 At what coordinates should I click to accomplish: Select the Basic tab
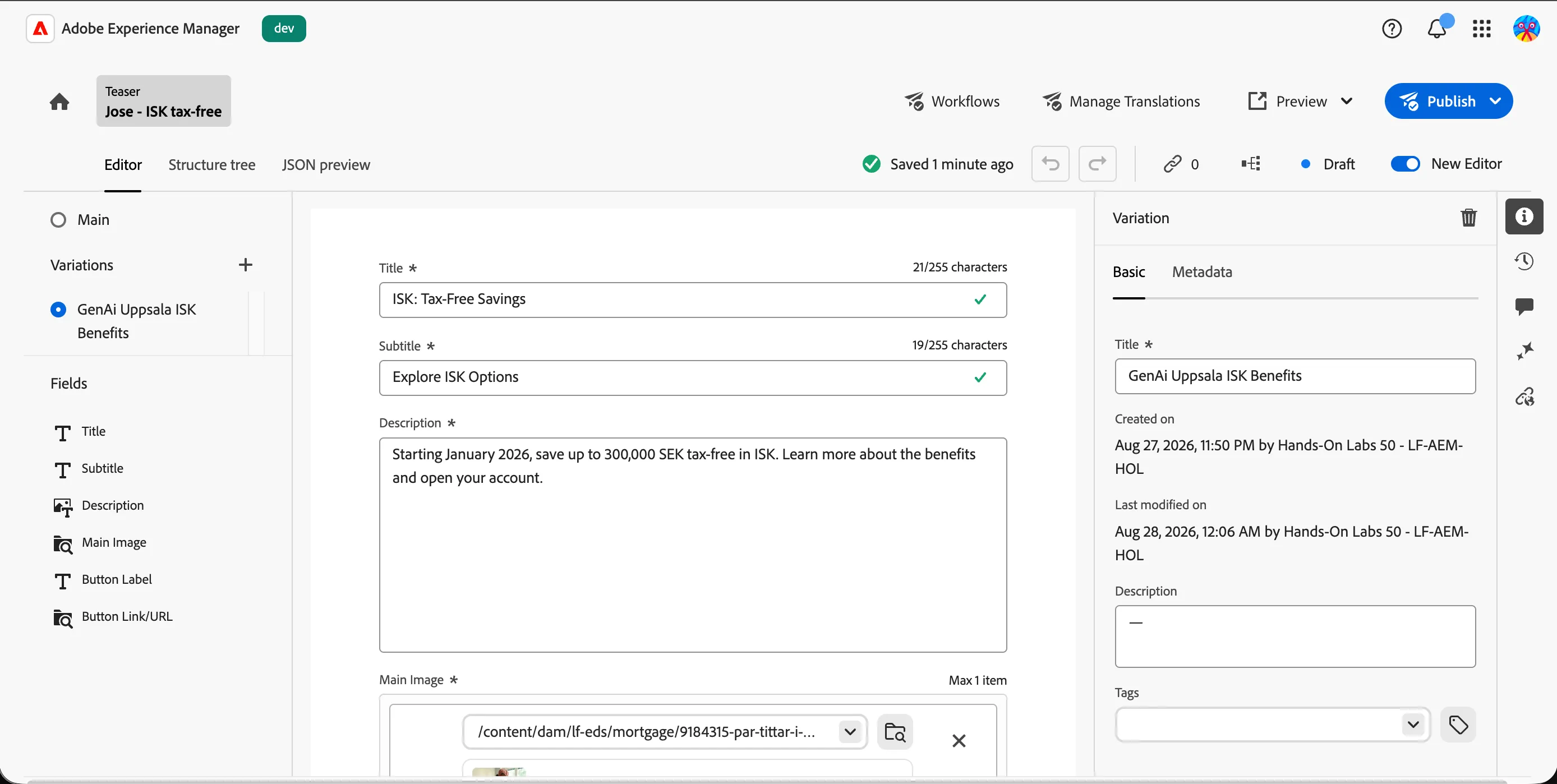(x=1128, y=271)
